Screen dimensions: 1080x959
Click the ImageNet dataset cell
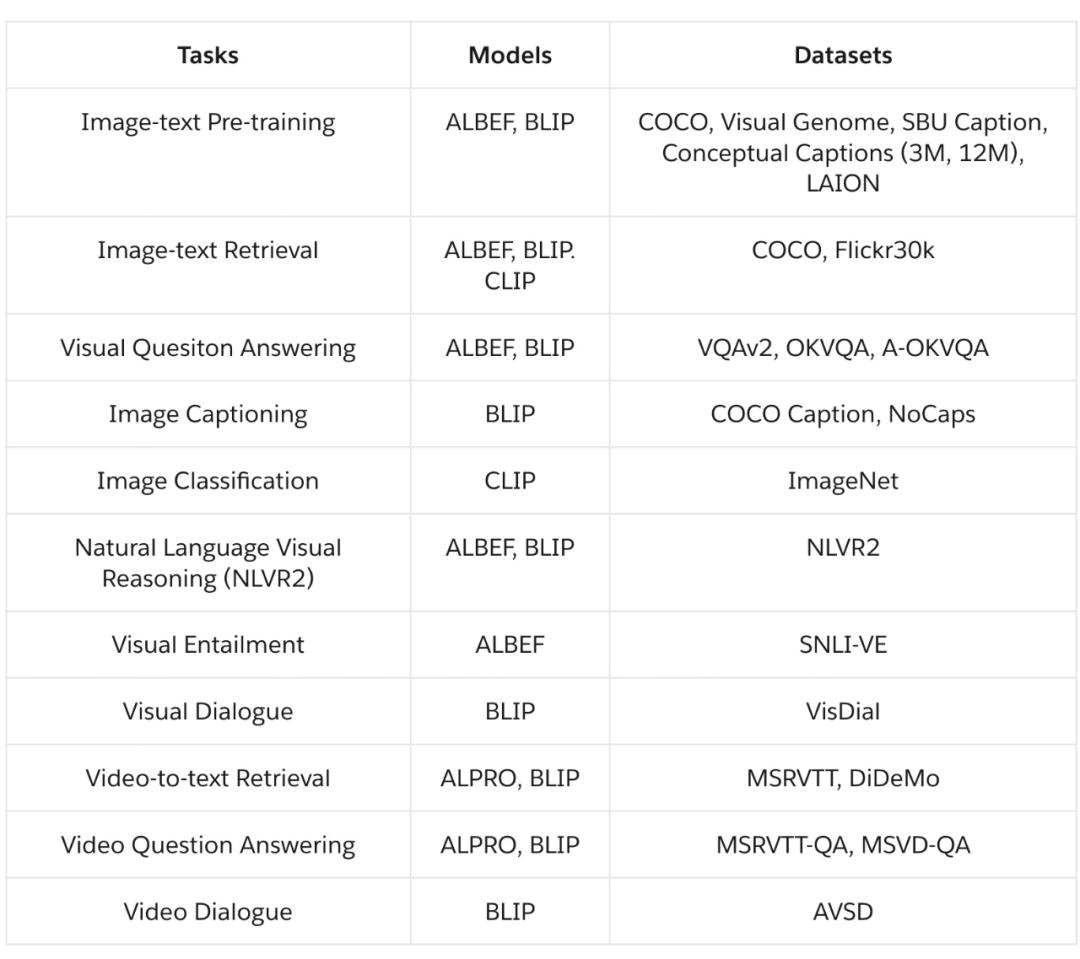842,481
